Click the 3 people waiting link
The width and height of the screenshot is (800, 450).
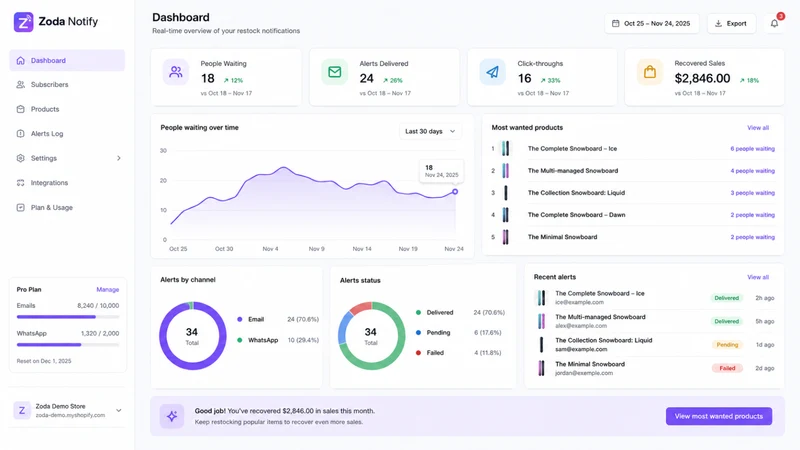(x=752, y=193)
